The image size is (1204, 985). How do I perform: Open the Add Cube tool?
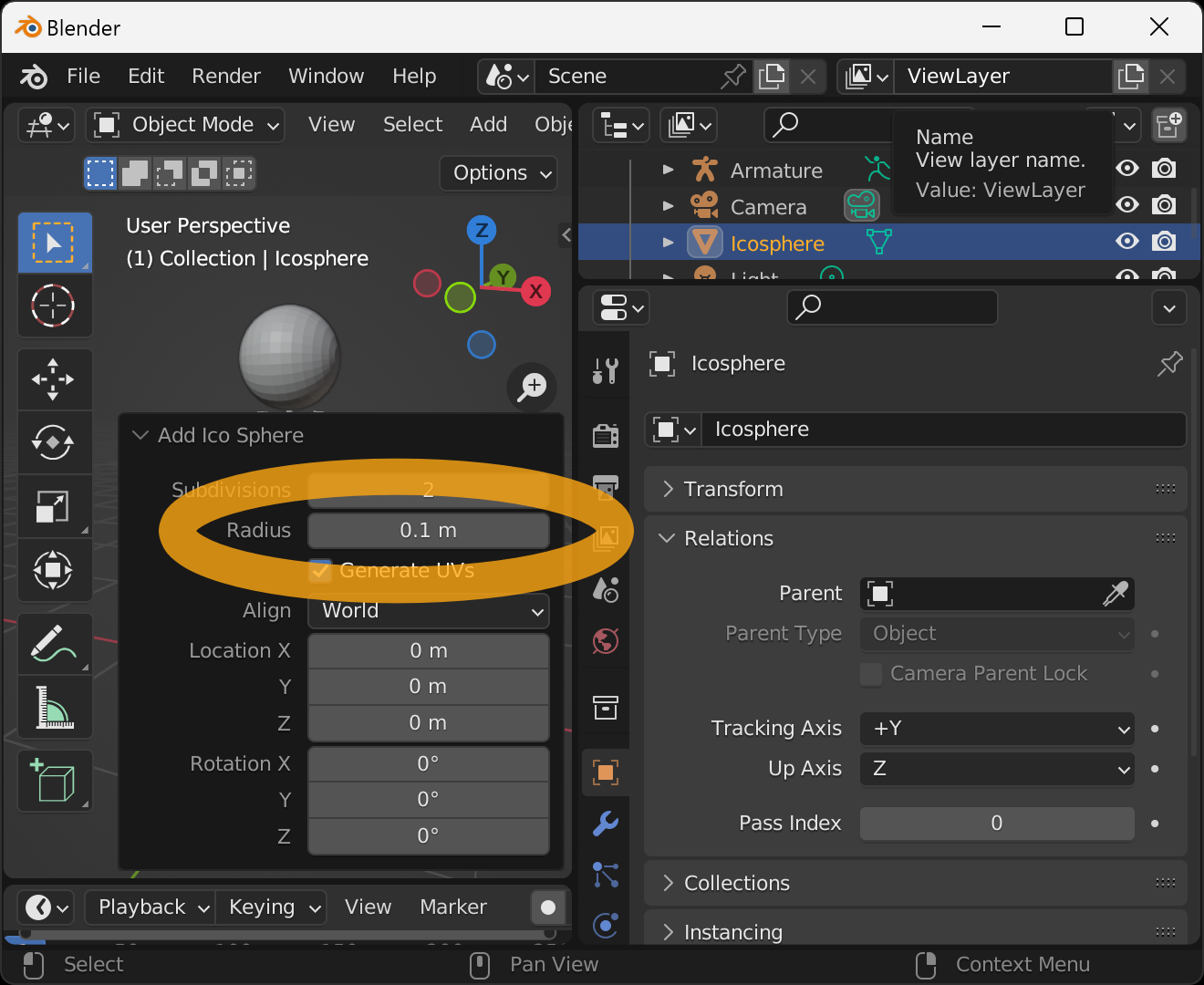[x=54, y=781]
